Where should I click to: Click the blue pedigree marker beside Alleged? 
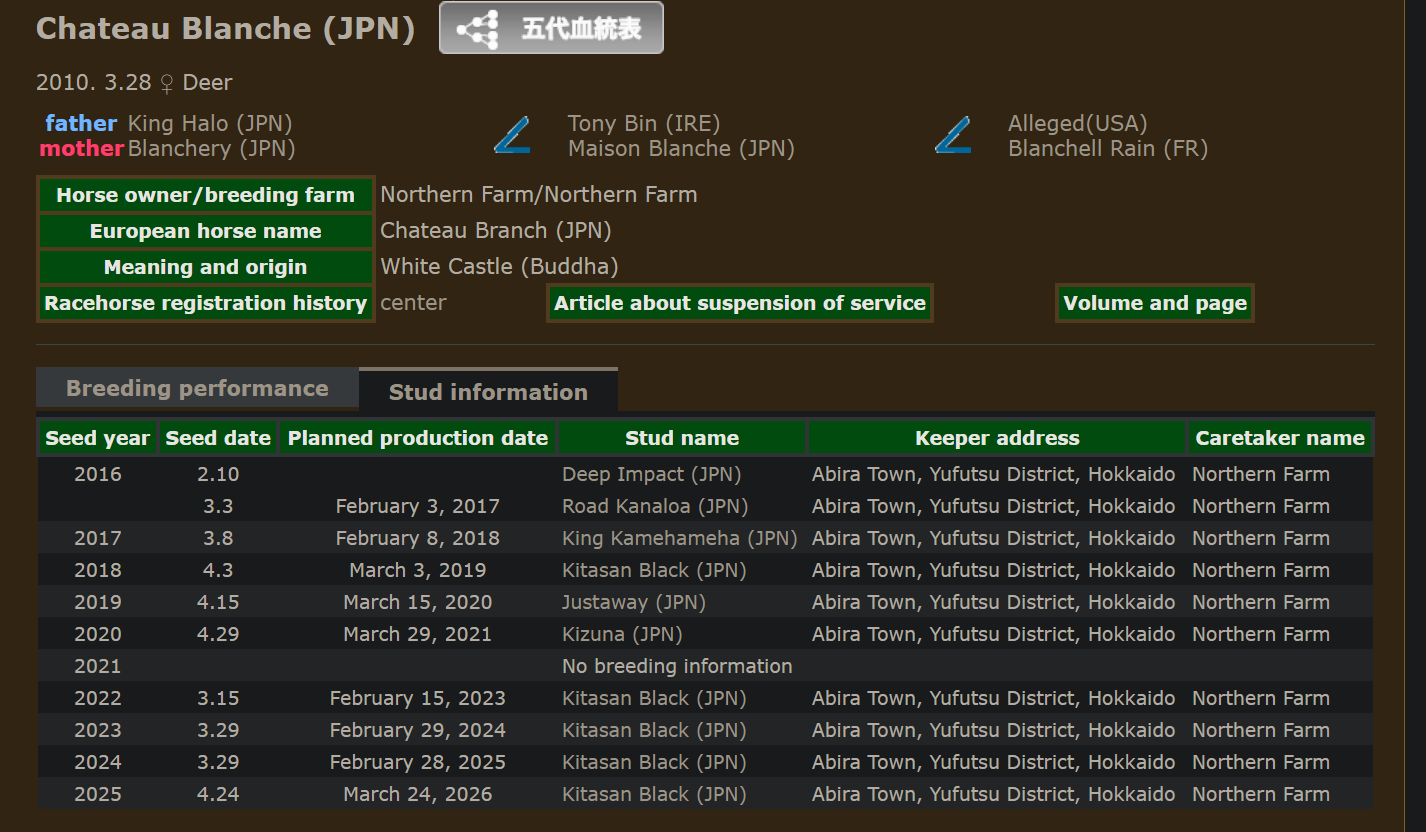pyautogui.click(x=953, y=136)
